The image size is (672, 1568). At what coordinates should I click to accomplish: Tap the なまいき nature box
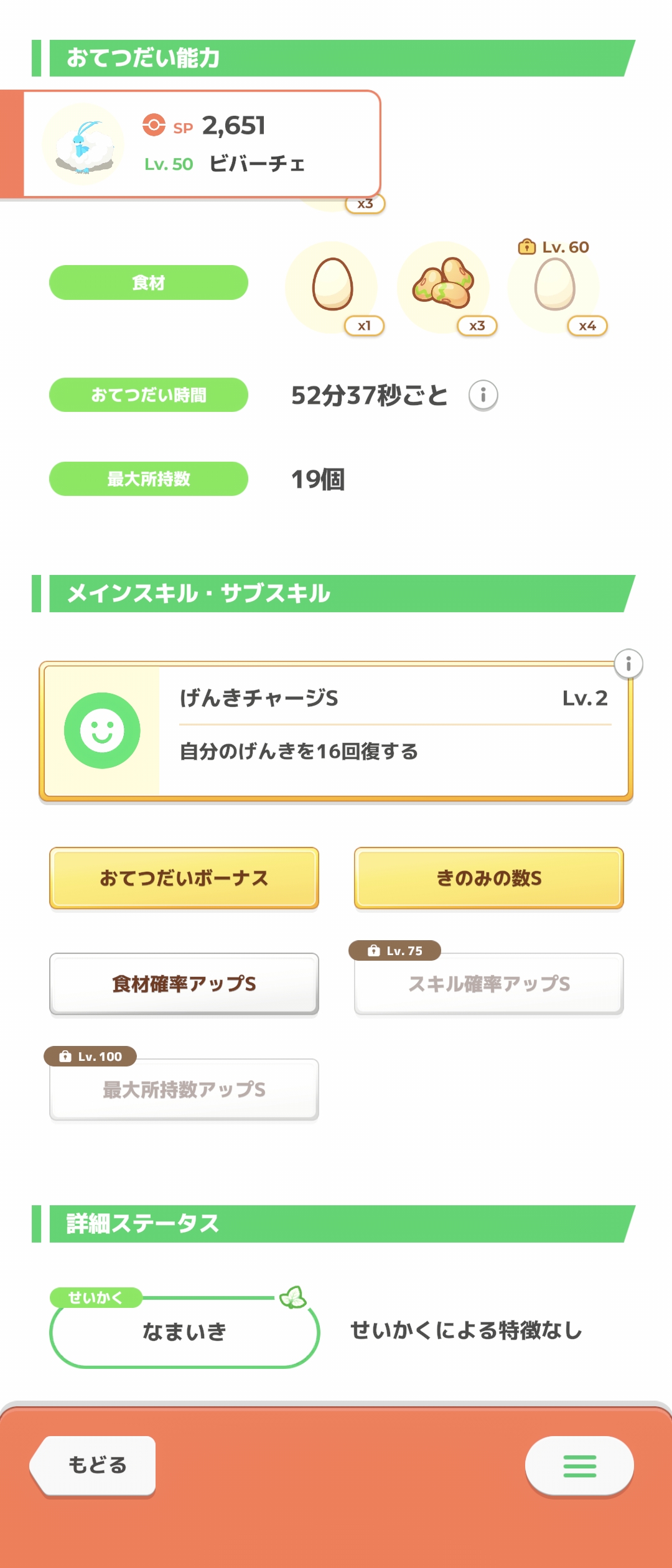coord(184,1332)
